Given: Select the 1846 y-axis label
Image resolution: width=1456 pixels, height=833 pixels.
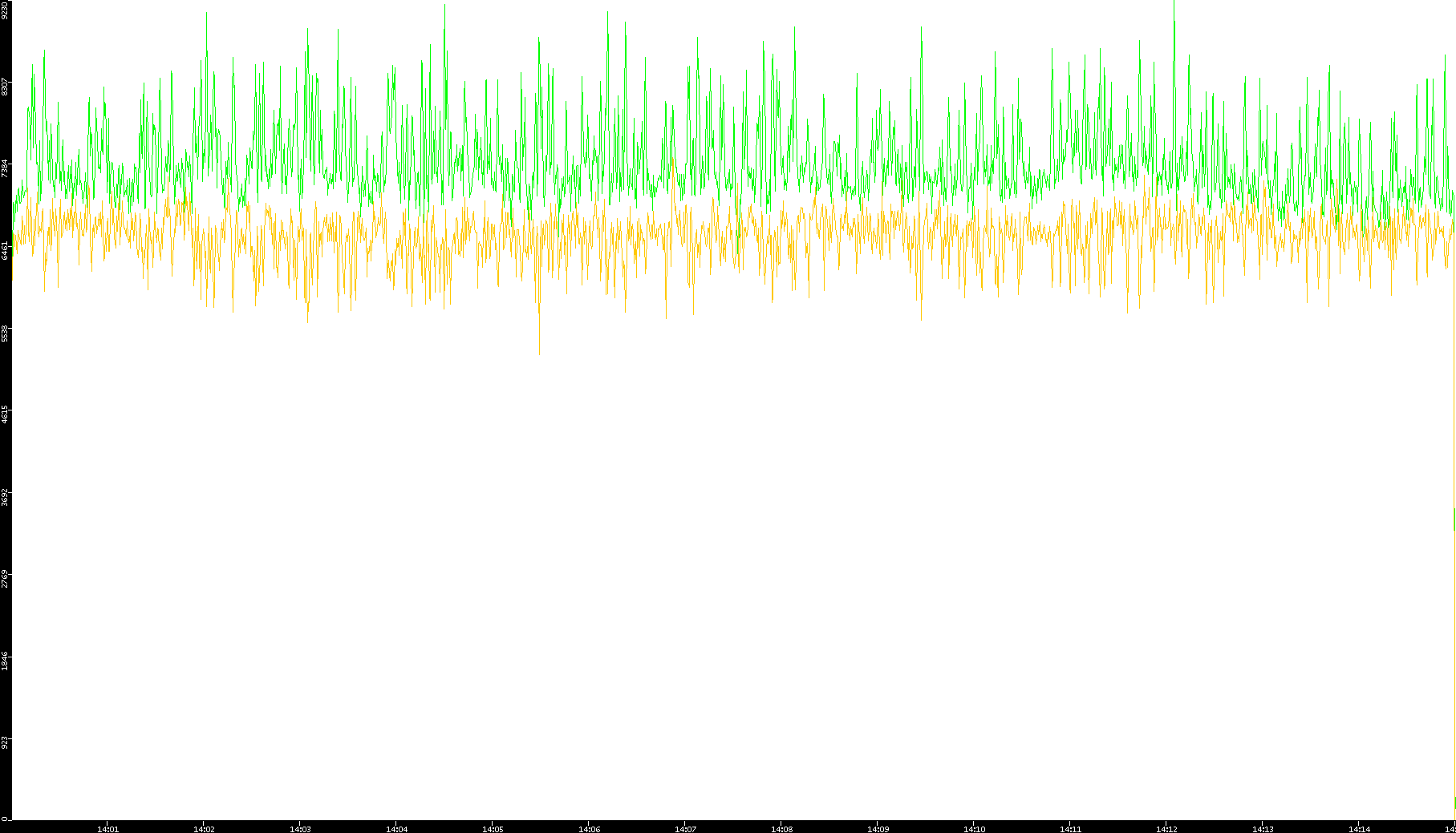Looking at the screenshot, I should 6,661.
